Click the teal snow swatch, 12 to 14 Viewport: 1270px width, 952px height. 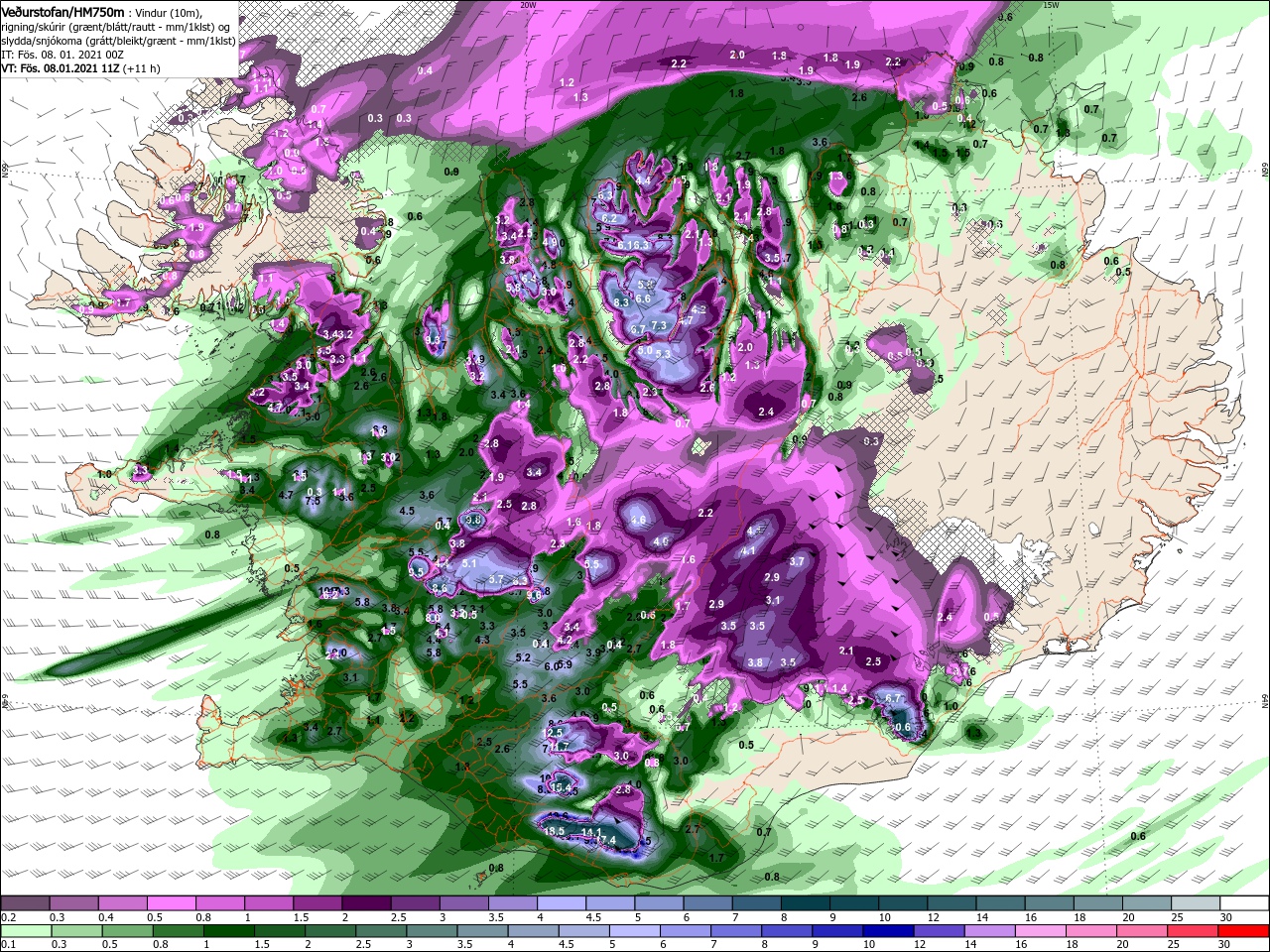[952, 903]
